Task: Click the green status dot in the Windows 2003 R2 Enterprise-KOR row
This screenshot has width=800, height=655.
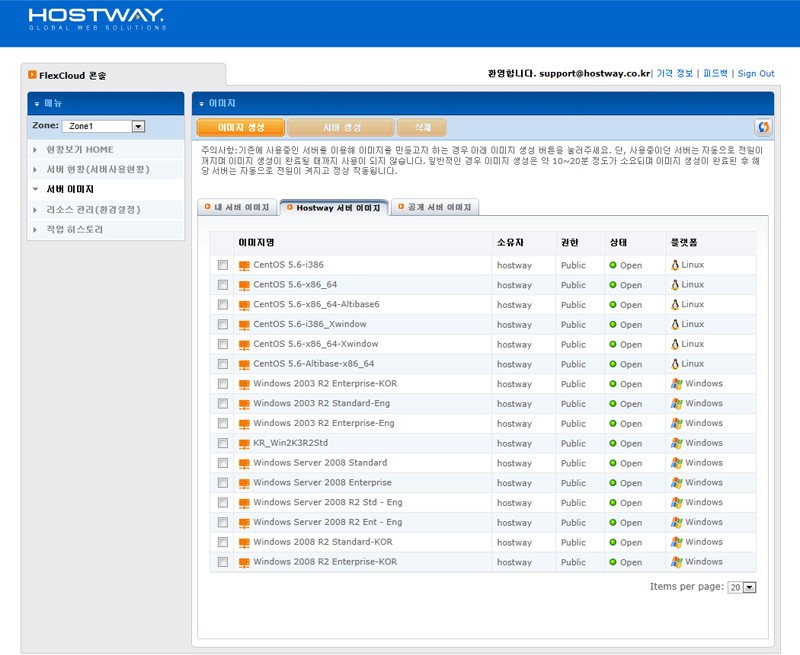Action: [613, 384]
